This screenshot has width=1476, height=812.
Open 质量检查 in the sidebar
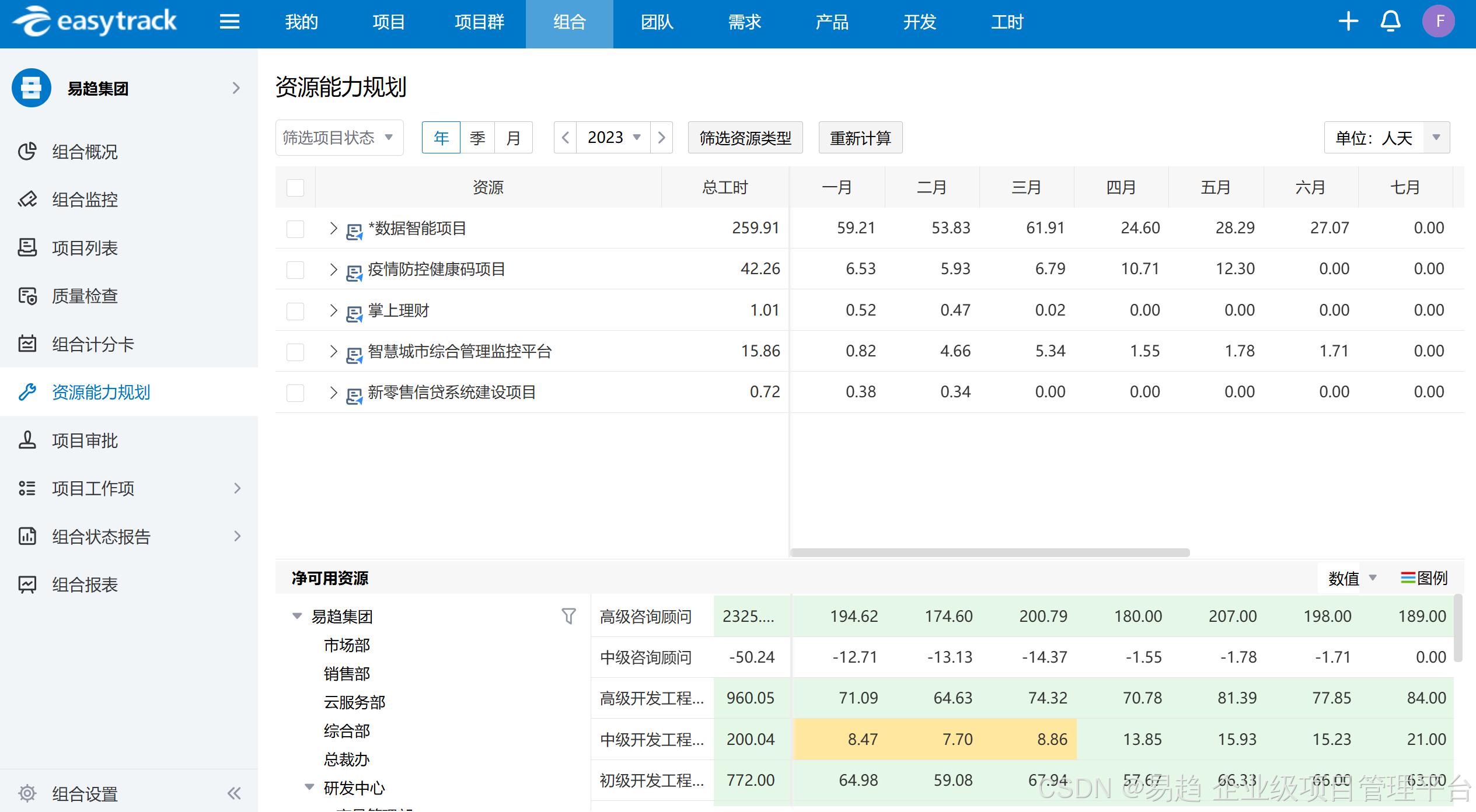point(84,296)
